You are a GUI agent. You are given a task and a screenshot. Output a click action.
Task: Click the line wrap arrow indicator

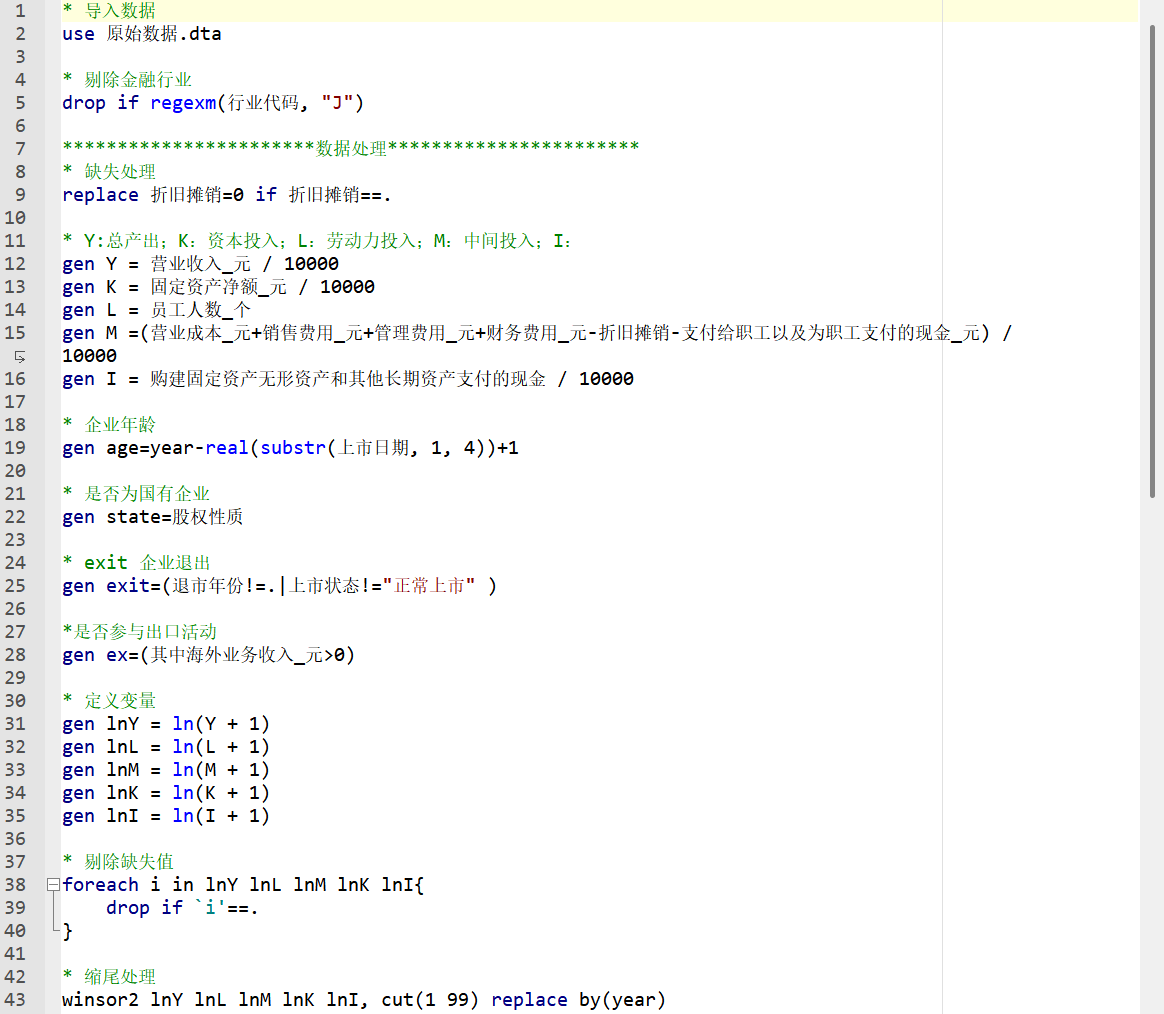click(x=20, y=356)
